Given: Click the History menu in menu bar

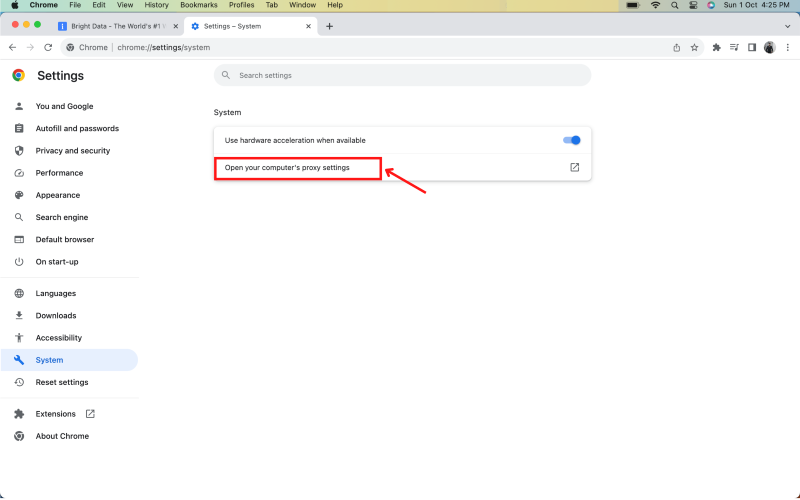Looking at the screenshot, I should click(156, 5).
